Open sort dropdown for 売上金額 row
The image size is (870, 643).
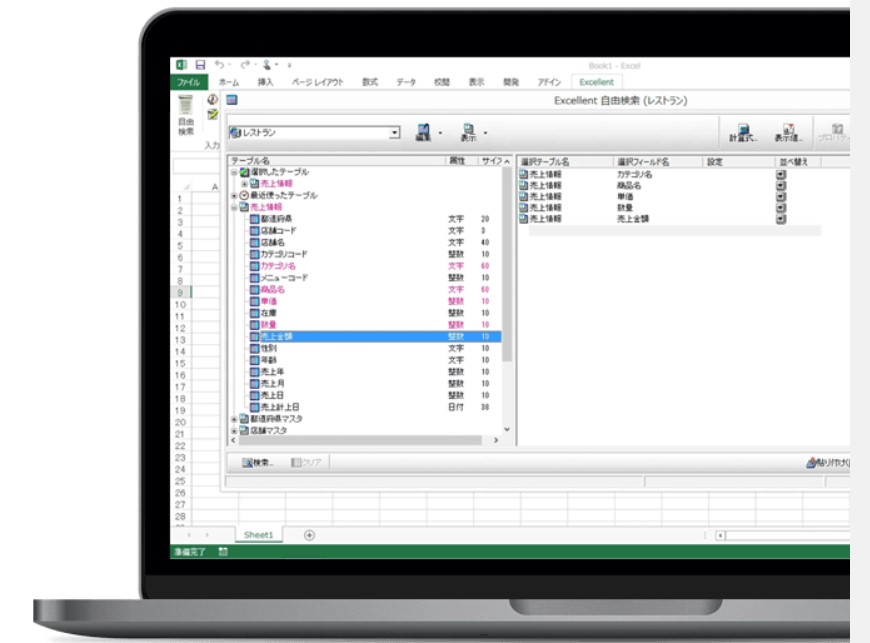(x=781, y=219)
